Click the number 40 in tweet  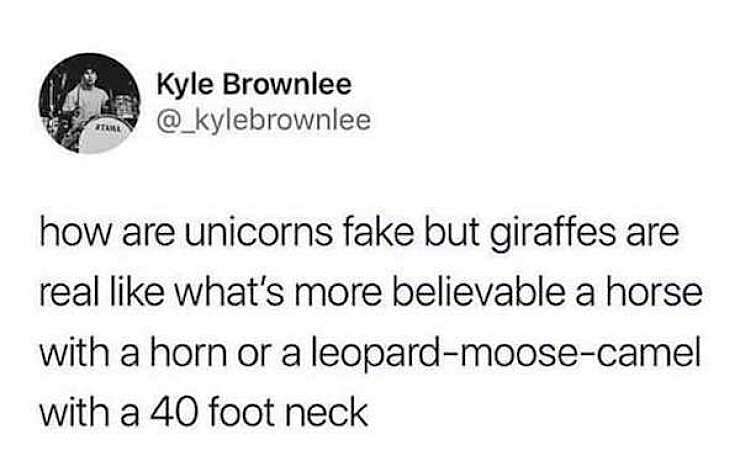[172, 412]
